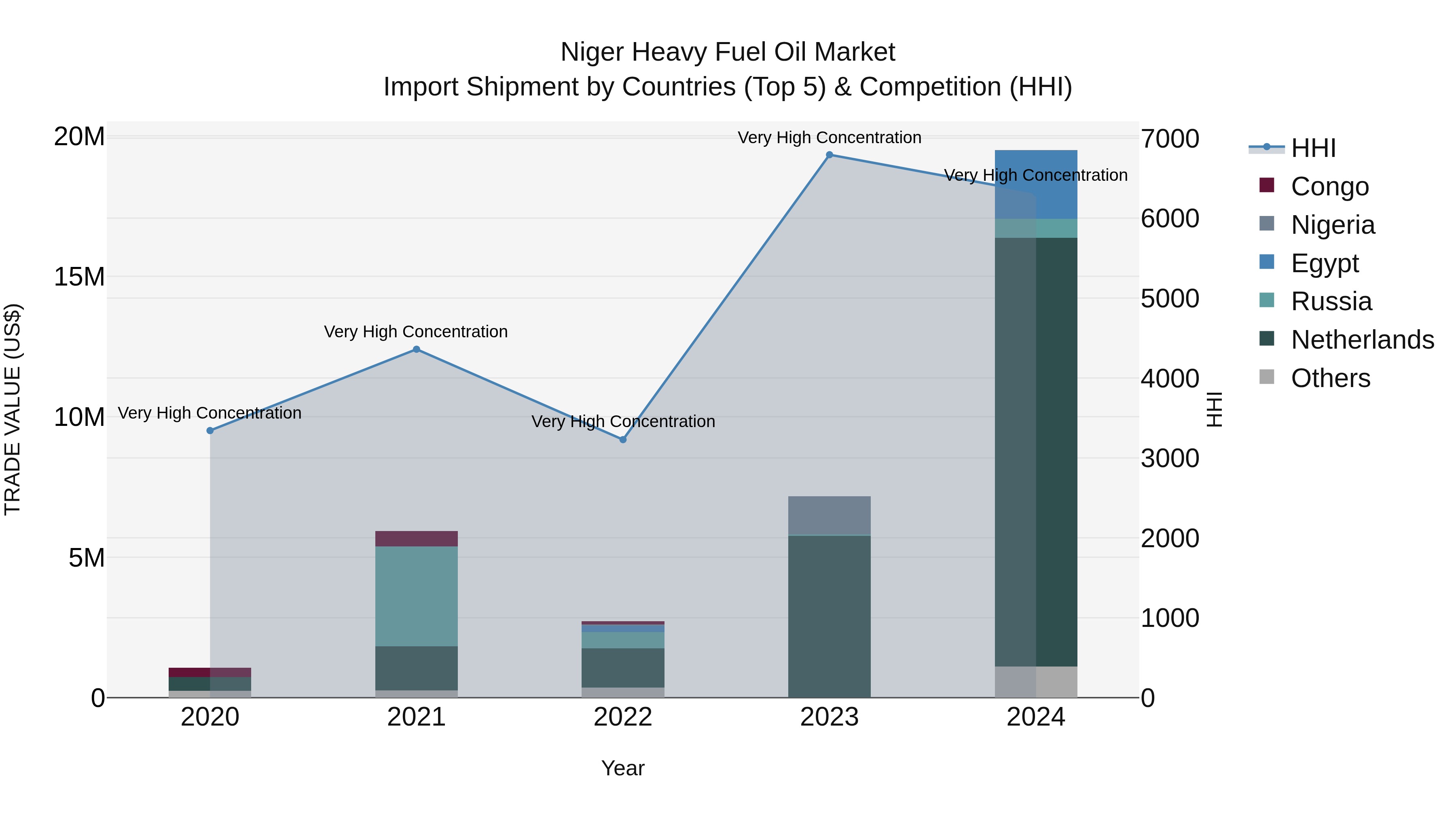1456x819 pixels.
Task: Select the Egypt segment of the 2024 bar
Action: [x=1036, y=184]
